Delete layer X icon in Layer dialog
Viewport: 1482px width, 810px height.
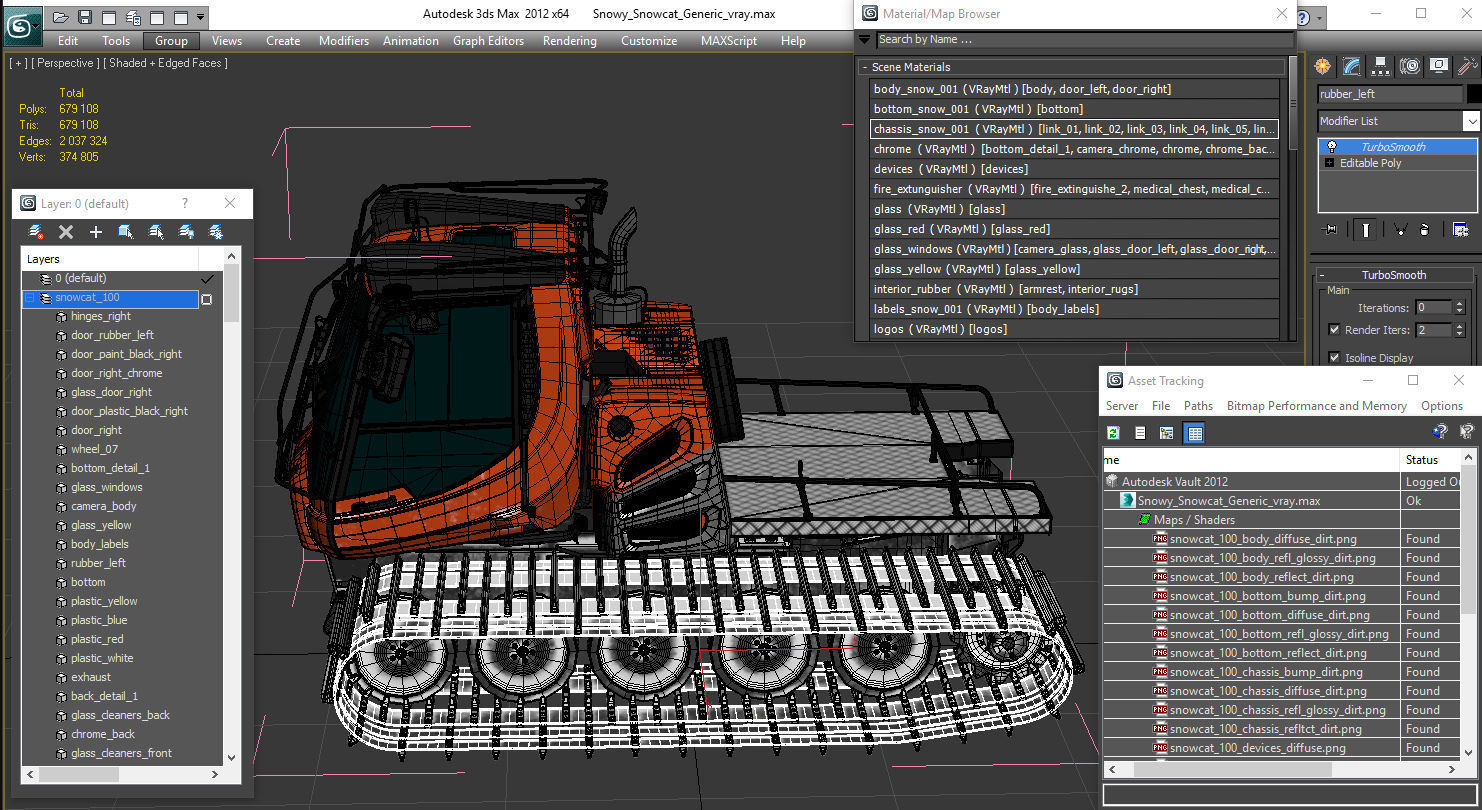[x=66, y=232]
